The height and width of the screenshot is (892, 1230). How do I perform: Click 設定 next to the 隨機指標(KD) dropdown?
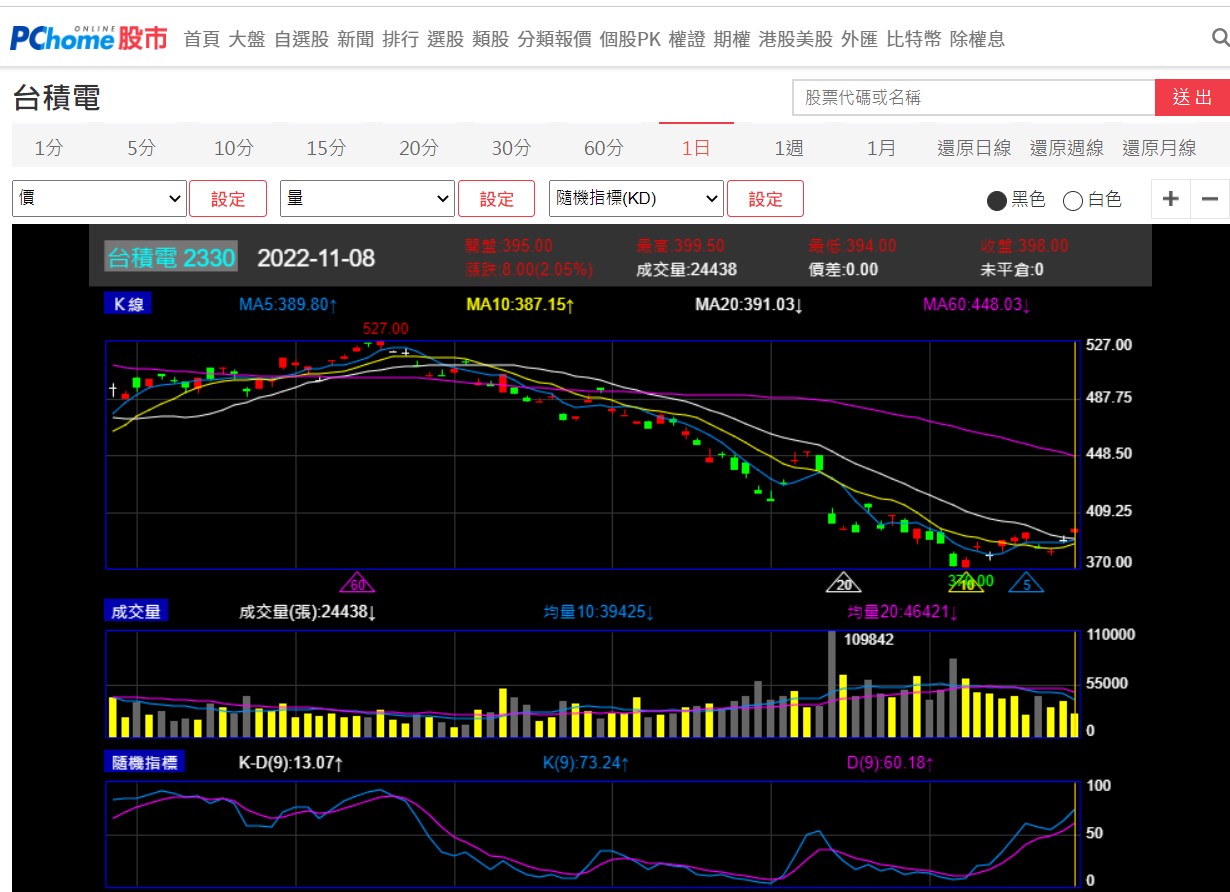pos(766,198)
